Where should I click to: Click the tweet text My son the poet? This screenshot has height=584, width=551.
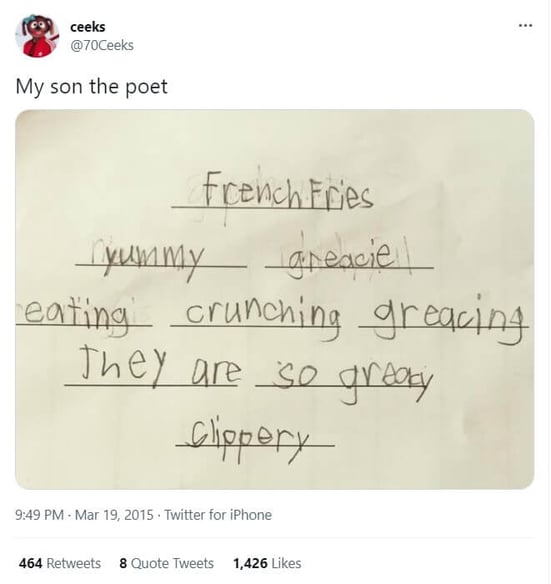tap(92, 87)
